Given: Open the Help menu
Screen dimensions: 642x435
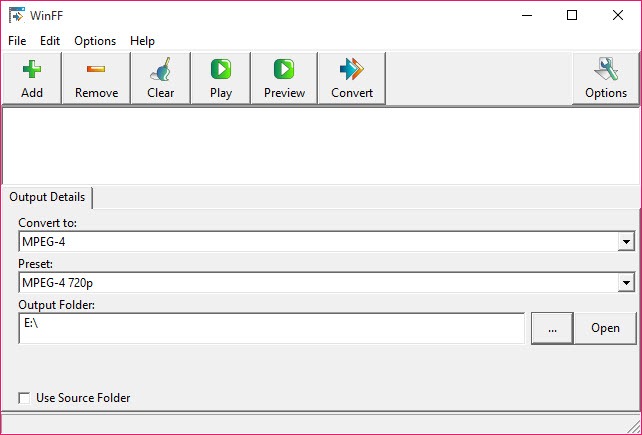Looking at the screenshot, I should coord(142,41).
